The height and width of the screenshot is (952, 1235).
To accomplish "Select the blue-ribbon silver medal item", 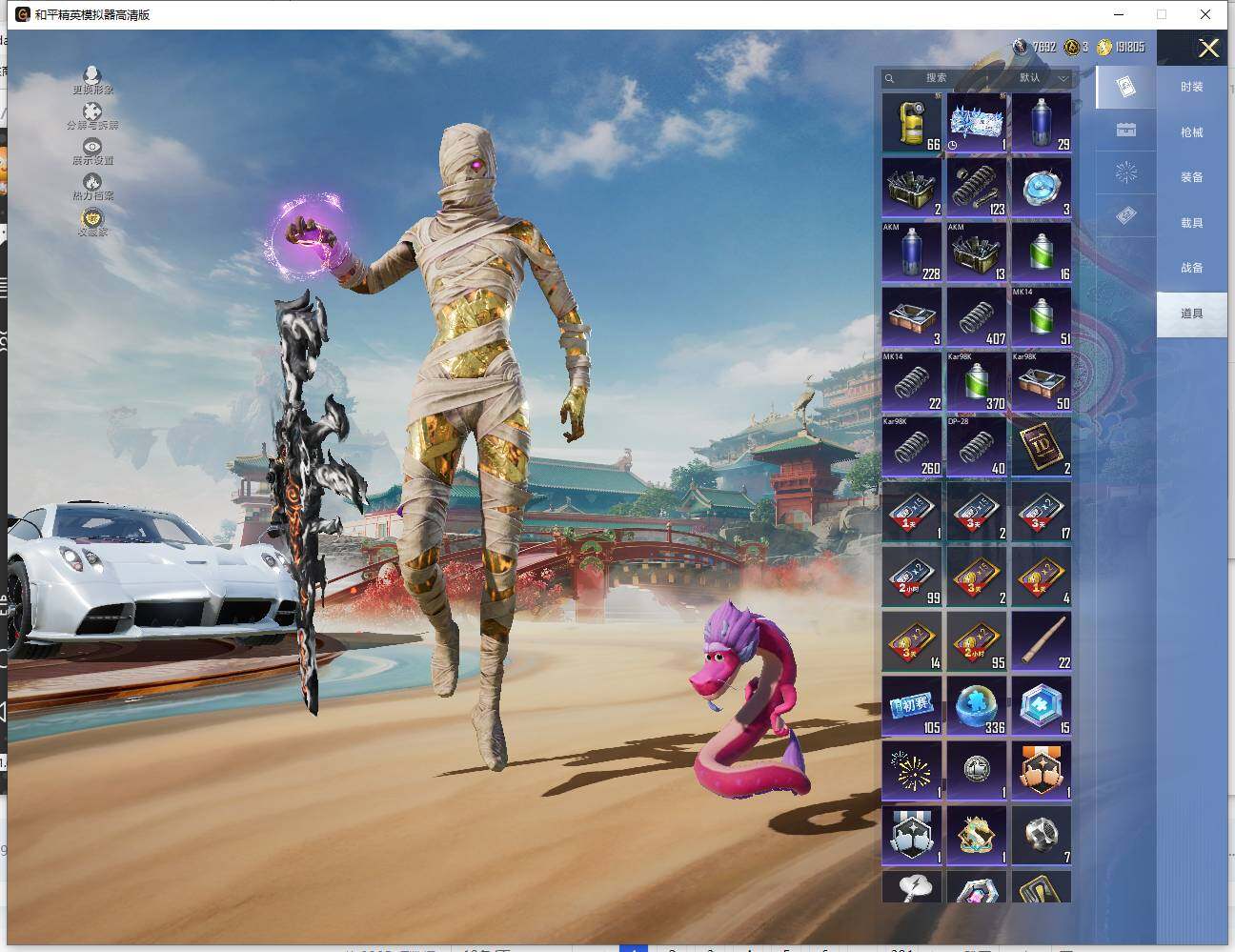I will pos(912,836).
